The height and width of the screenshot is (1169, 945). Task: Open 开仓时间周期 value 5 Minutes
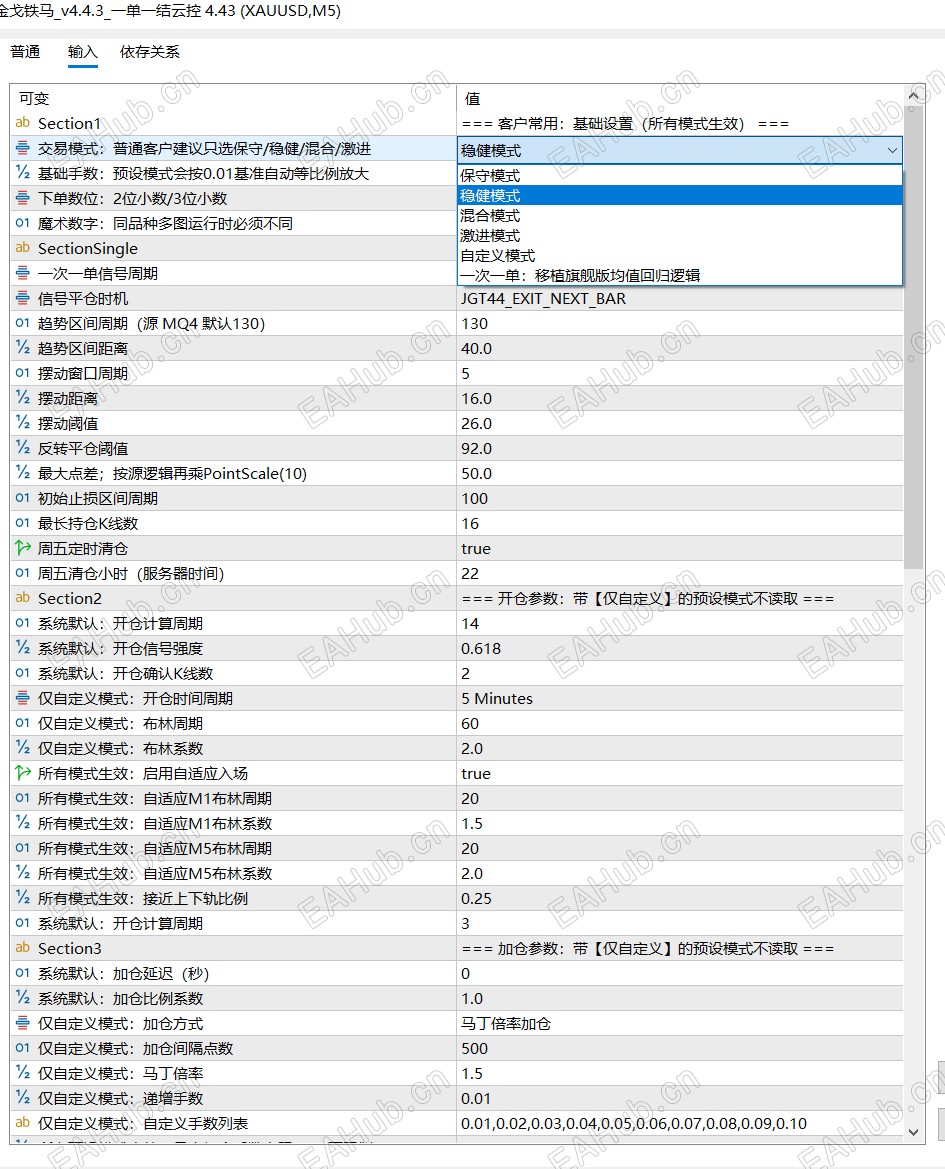(680, 698)
